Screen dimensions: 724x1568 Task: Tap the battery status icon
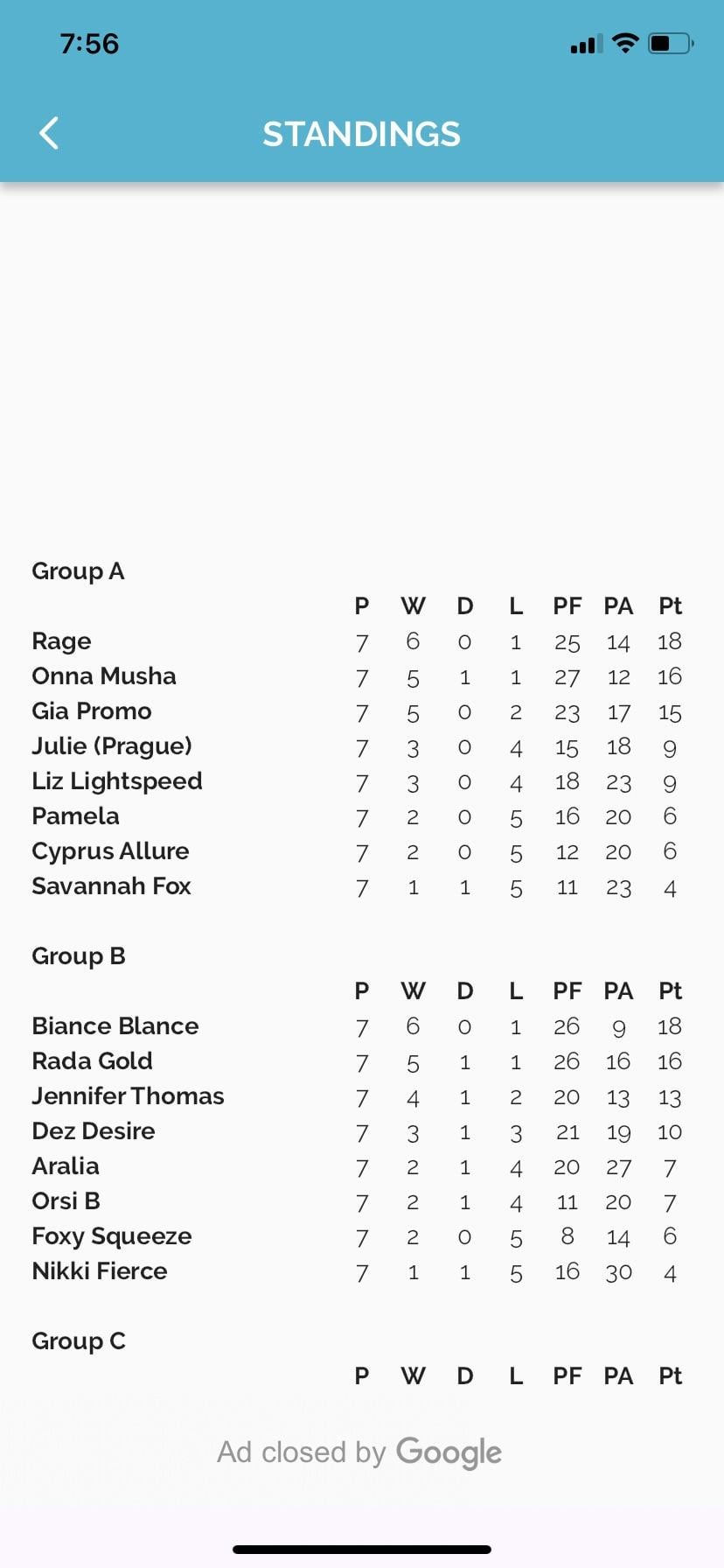[x=671, y=43]
